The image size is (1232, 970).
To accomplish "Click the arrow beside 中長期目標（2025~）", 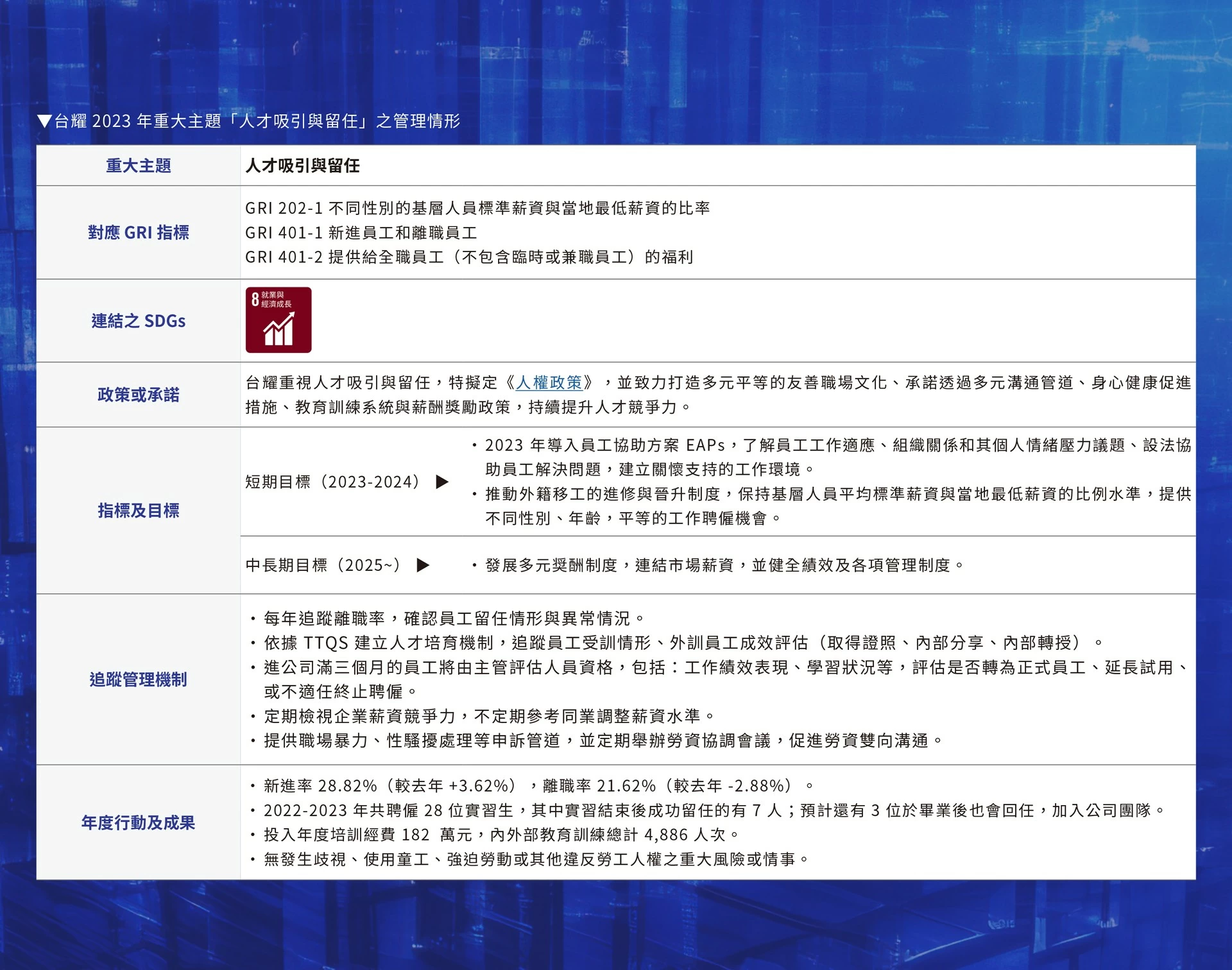I will click(x=423, y=565).
